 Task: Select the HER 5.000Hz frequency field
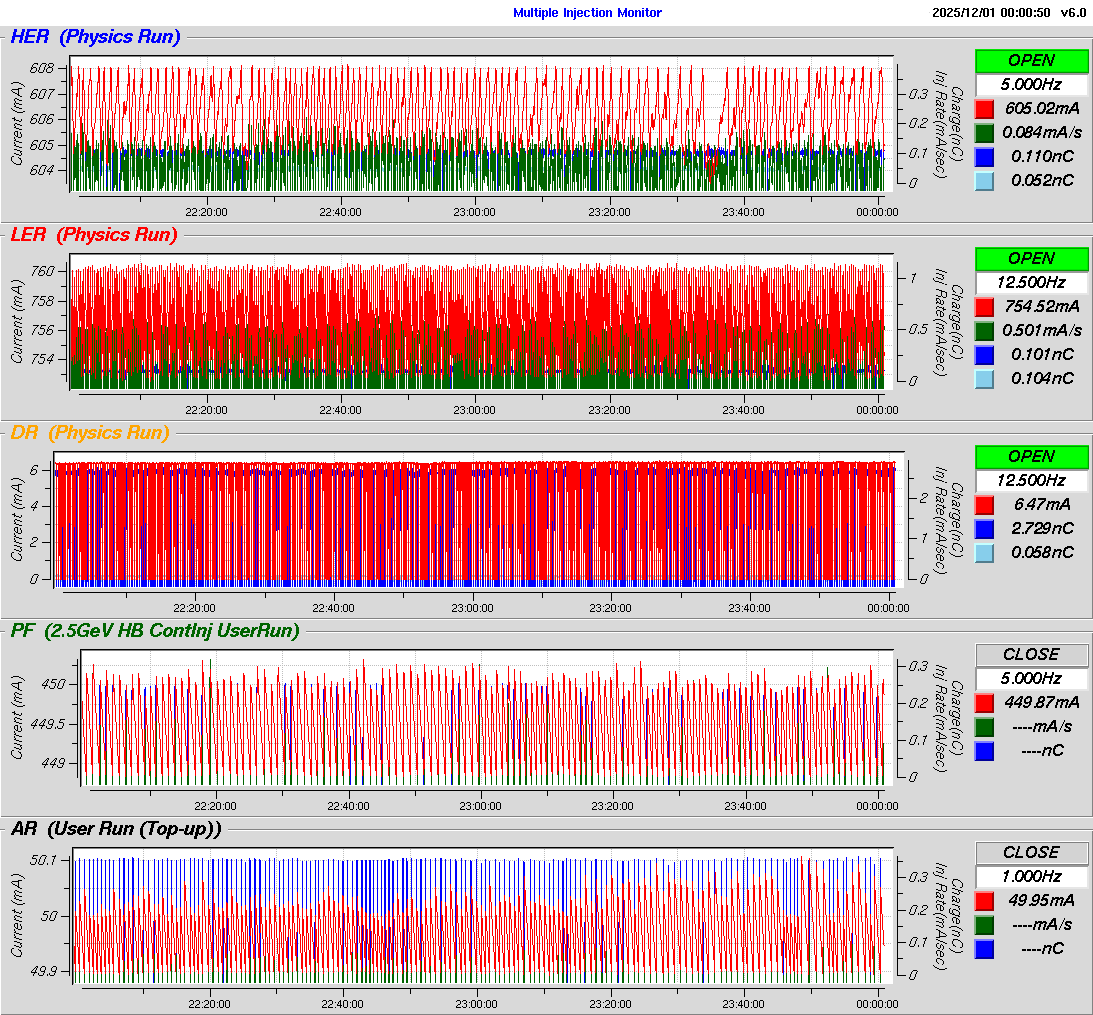1031,84
